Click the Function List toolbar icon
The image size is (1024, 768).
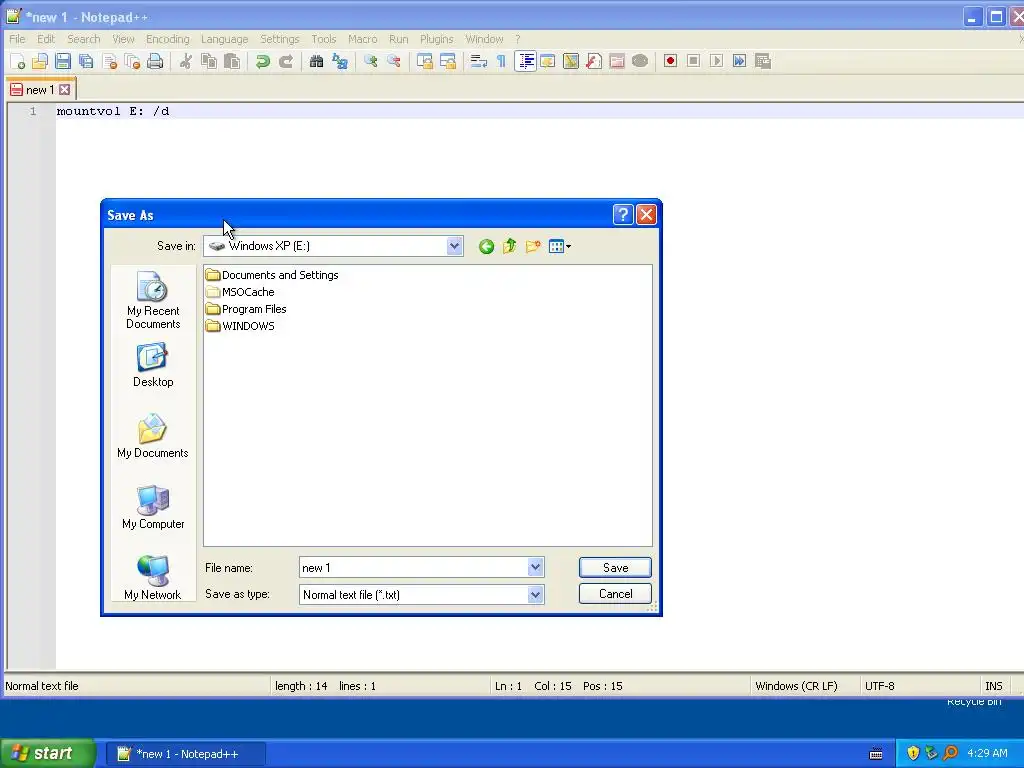pos(594,61)
